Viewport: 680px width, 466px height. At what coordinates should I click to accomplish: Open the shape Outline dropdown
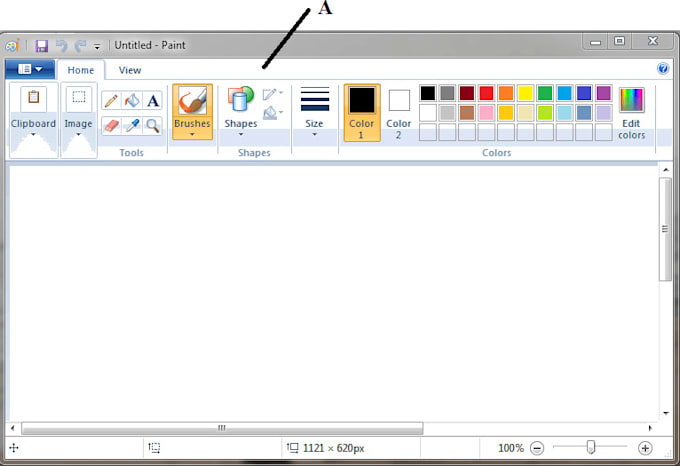pyautogui.click(x=273, y=94)
